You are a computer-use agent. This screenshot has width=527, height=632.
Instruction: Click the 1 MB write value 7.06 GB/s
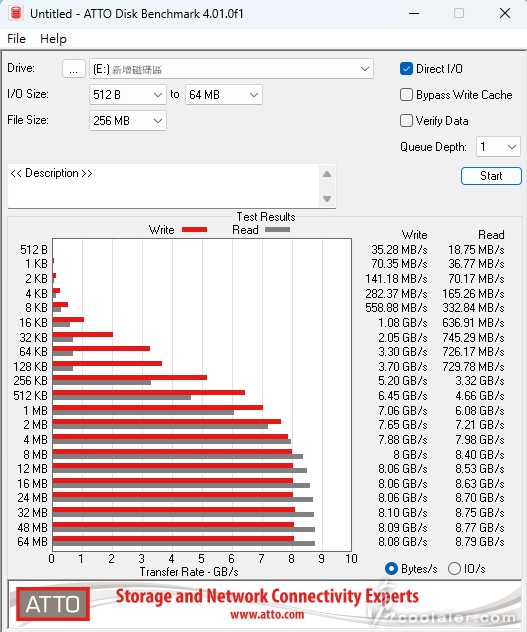[x=402, y=411]
